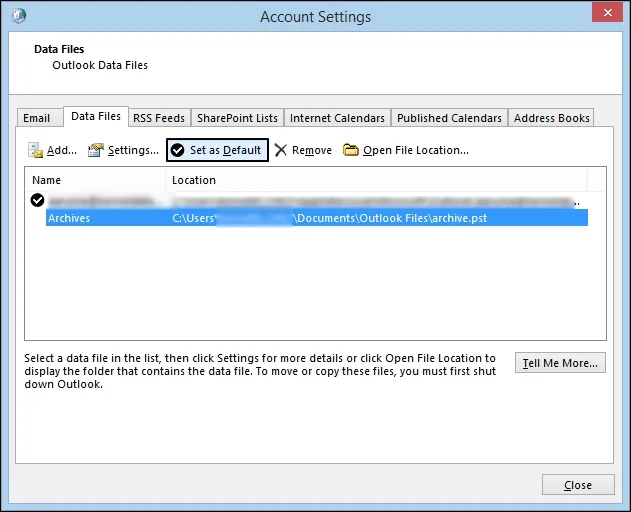Select the Data Files tab

pyautogui.click(x=96, y=116)
